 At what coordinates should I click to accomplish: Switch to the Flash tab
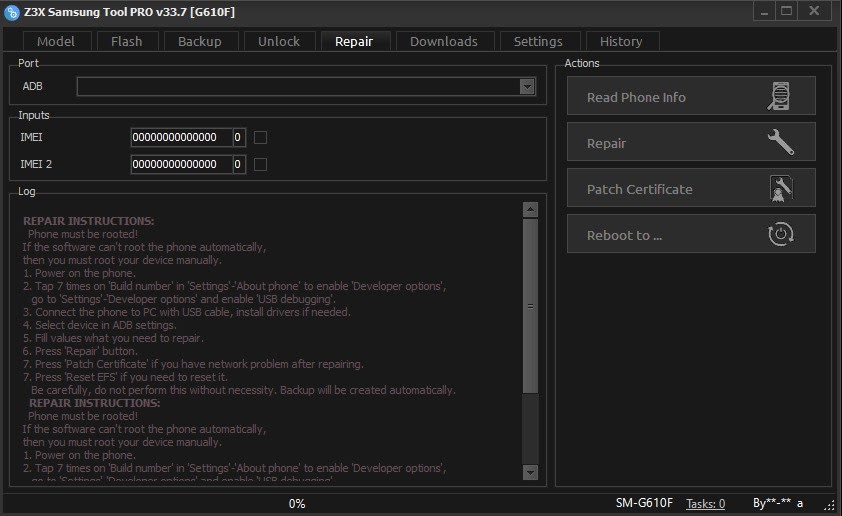coord(127,41)
